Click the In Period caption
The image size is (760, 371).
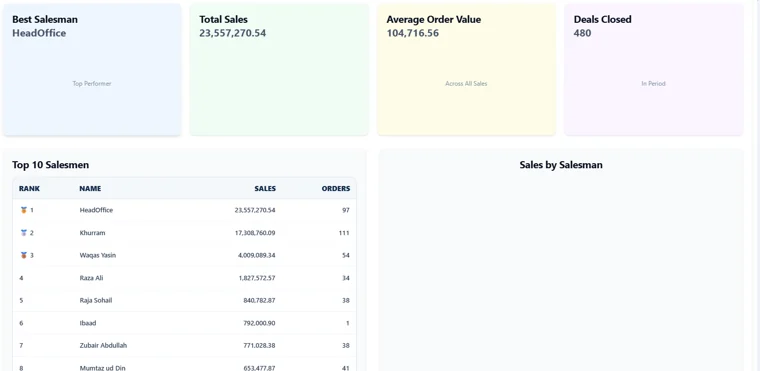click(653, 83)
